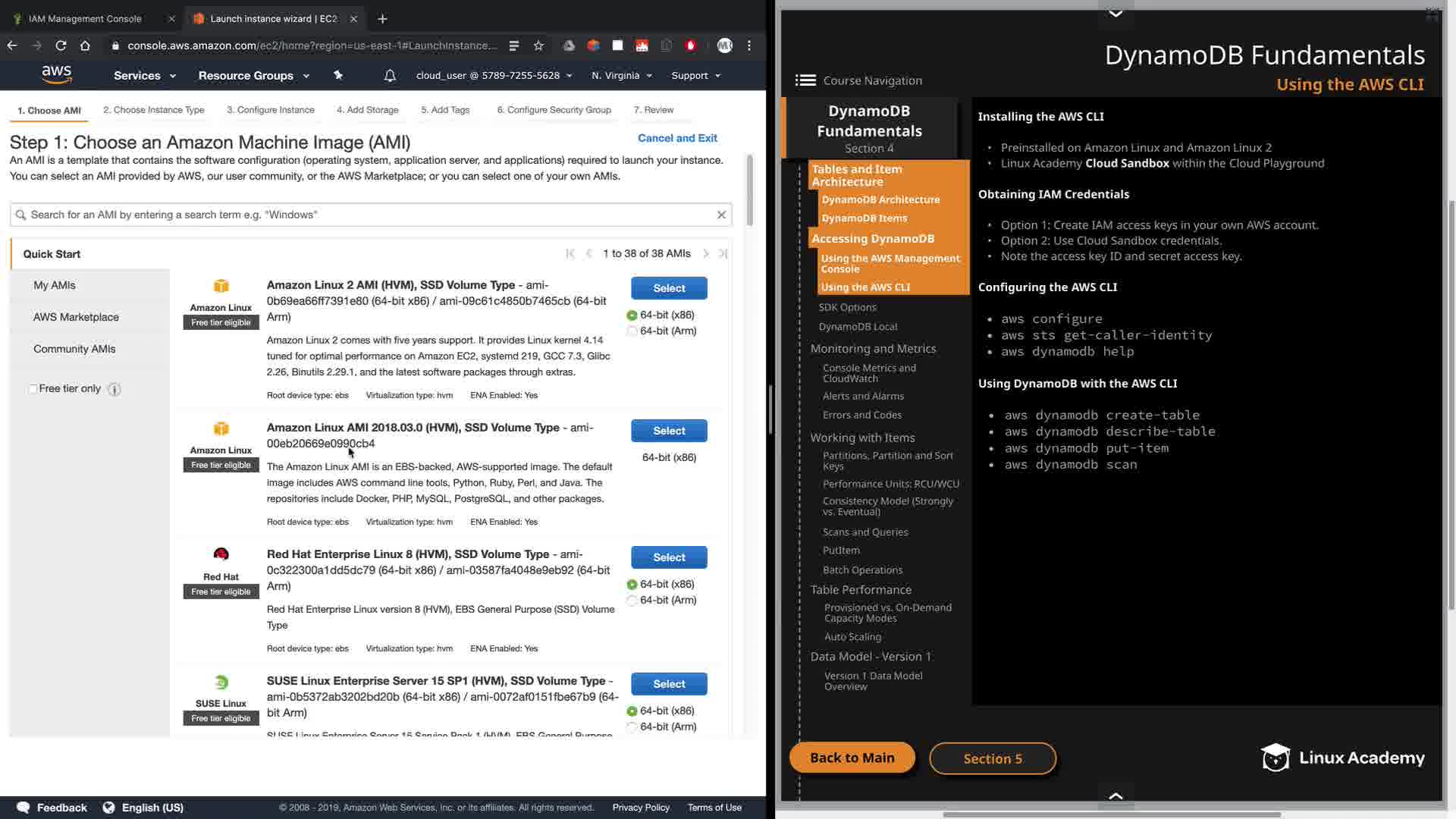
Task: Enable Free tier only checkbox
Action: click(33, 389)
